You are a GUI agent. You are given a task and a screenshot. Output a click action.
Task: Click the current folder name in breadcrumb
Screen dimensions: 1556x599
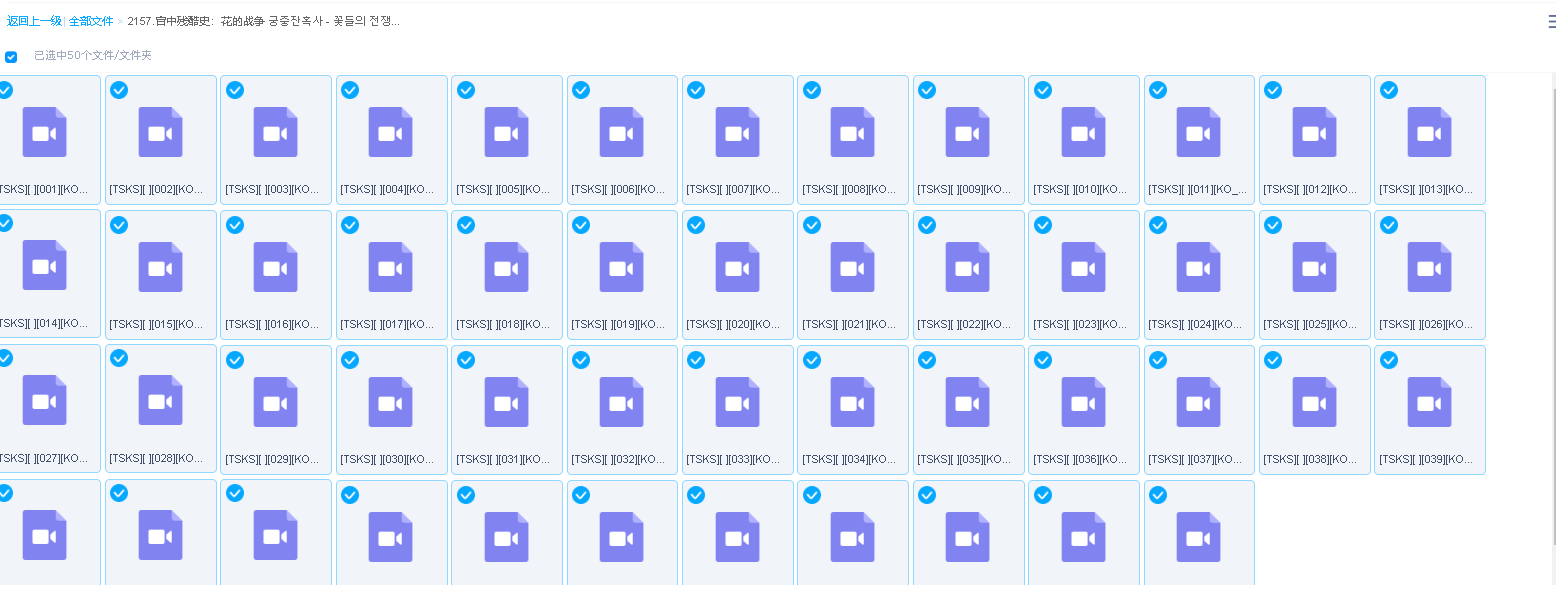pos(264,21)
